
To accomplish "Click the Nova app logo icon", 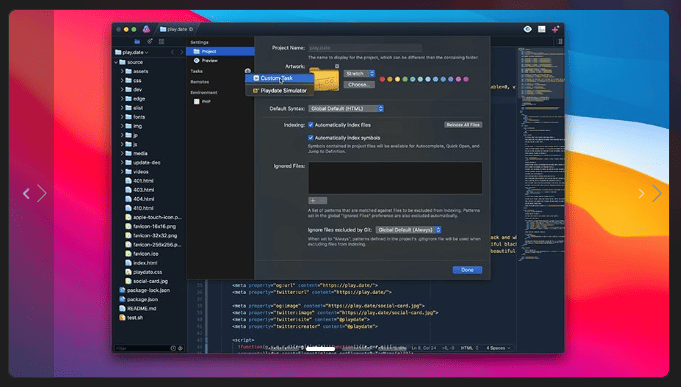I will point(146,29).
